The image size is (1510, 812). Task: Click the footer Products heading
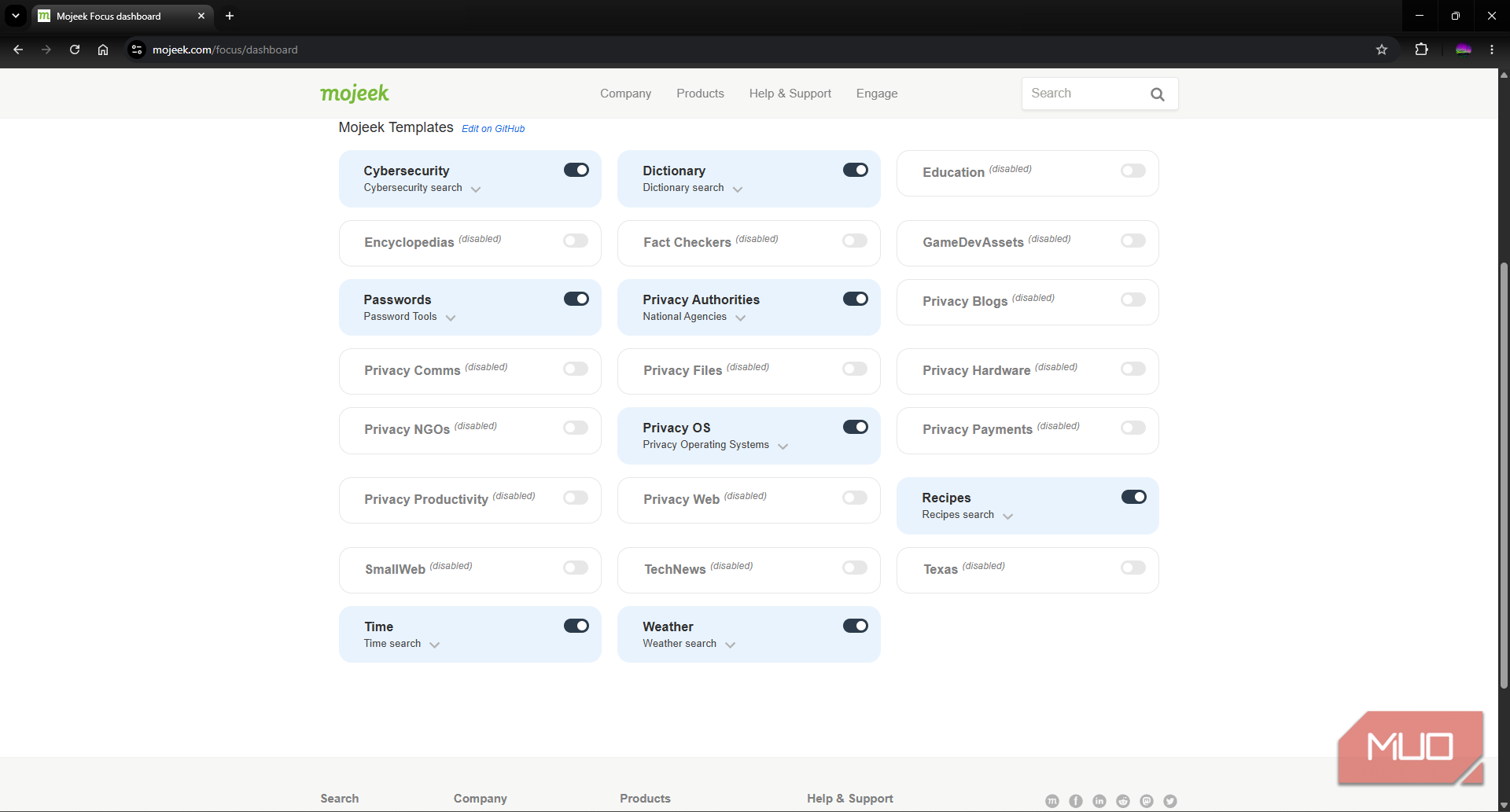click(x=646, y=799)
